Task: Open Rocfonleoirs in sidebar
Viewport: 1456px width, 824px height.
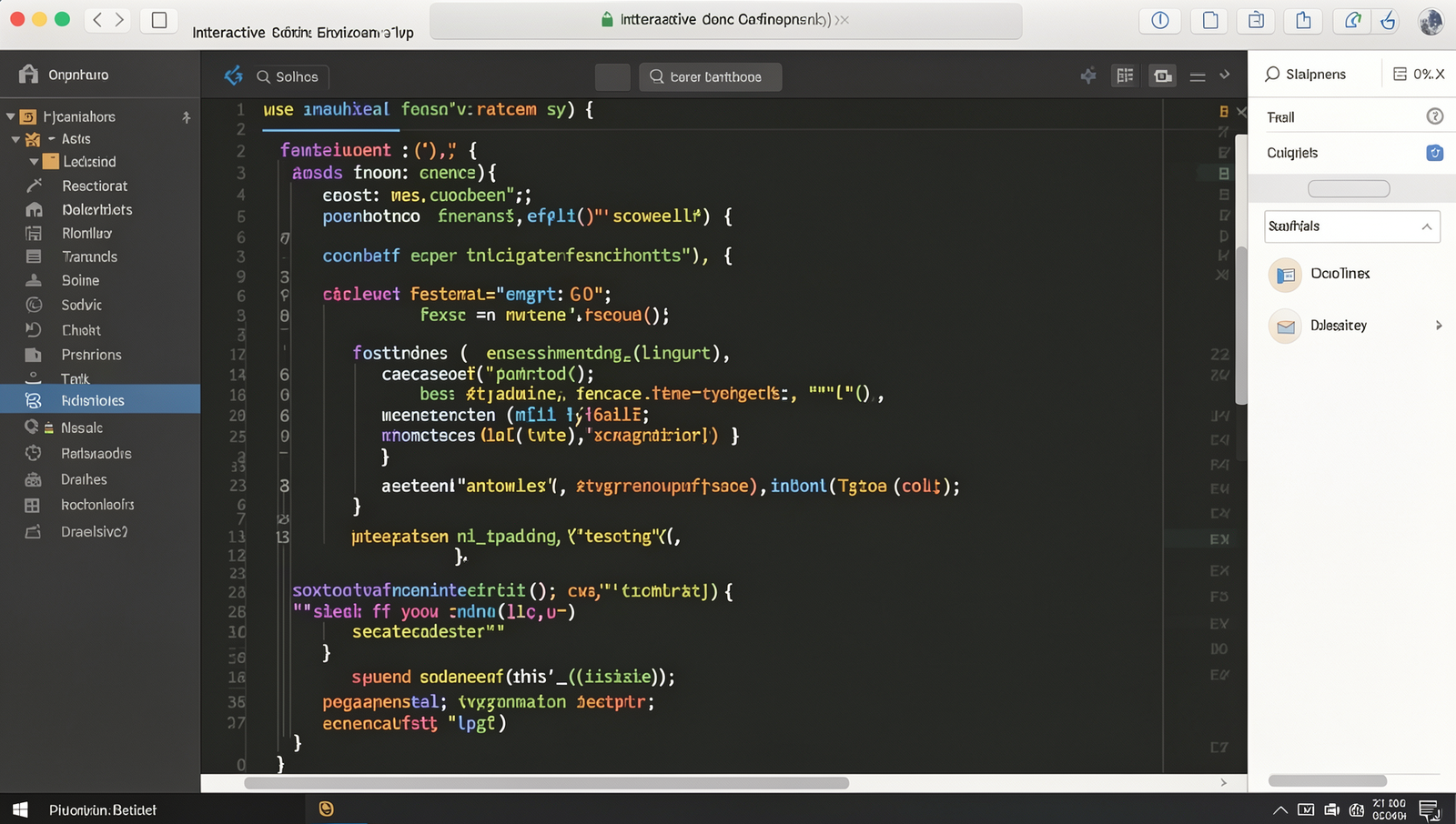Action: point(97,505)
